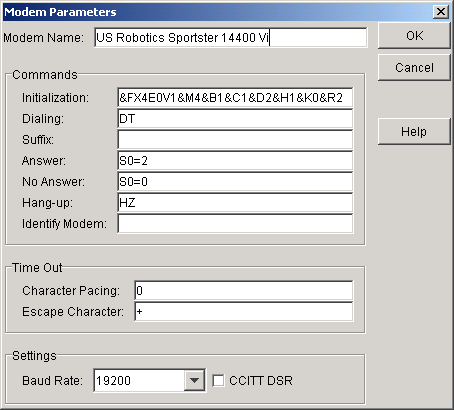Click the Escape Character label
This screenshot has width=454, height=410.
tap(73, 312)
